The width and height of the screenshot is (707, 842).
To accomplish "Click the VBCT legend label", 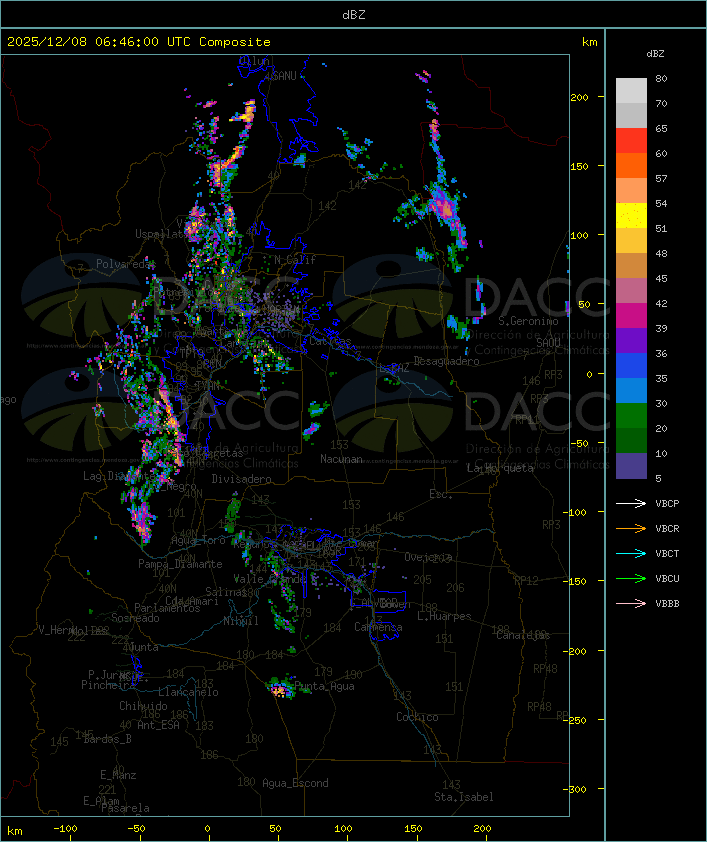I will click(x=667, y=553).
